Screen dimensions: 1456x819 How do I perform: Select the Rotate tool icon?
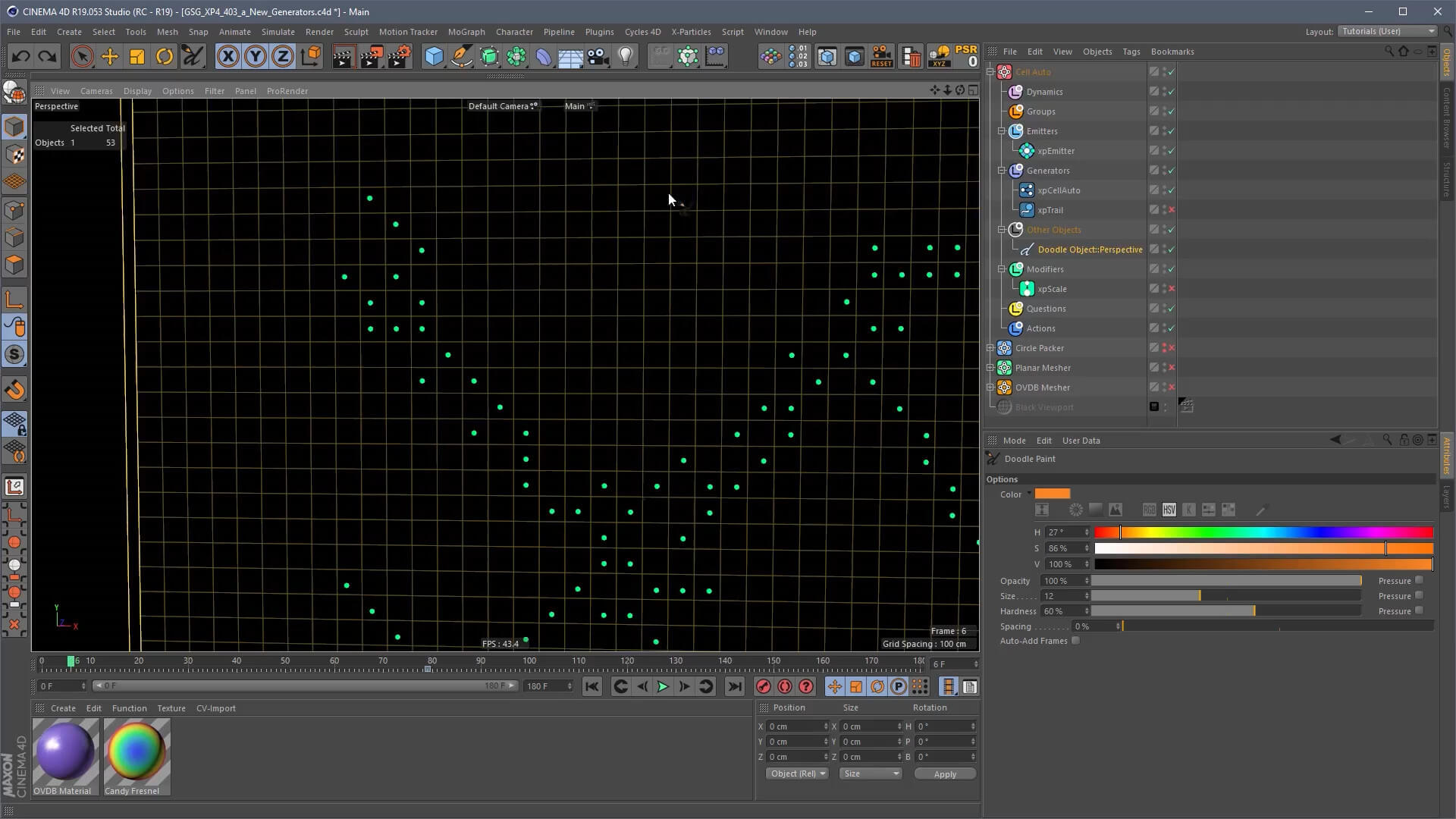click(x=165, y=56)
